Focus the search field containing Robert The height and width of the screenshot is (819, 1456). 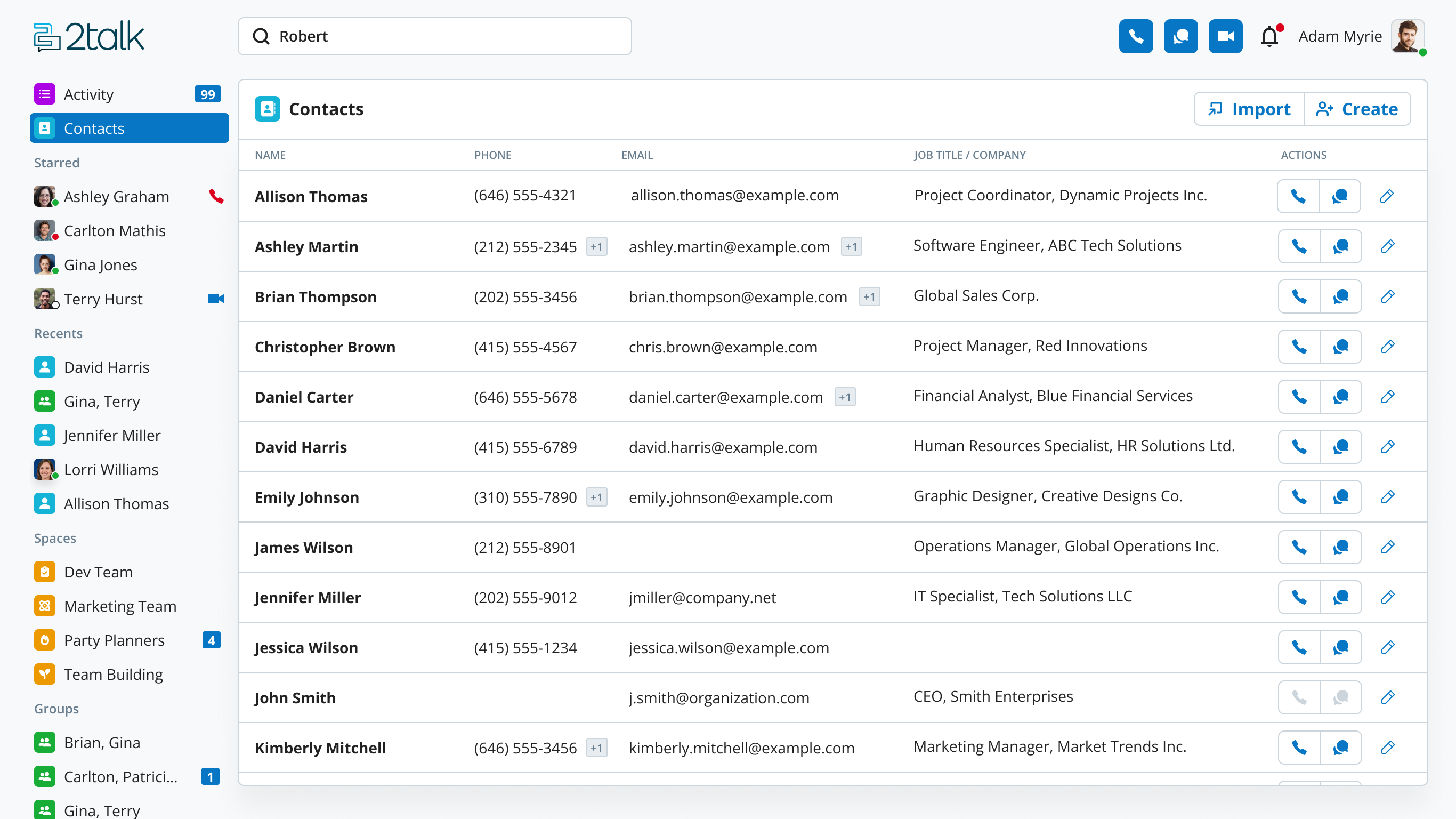(x=434, y=36)
